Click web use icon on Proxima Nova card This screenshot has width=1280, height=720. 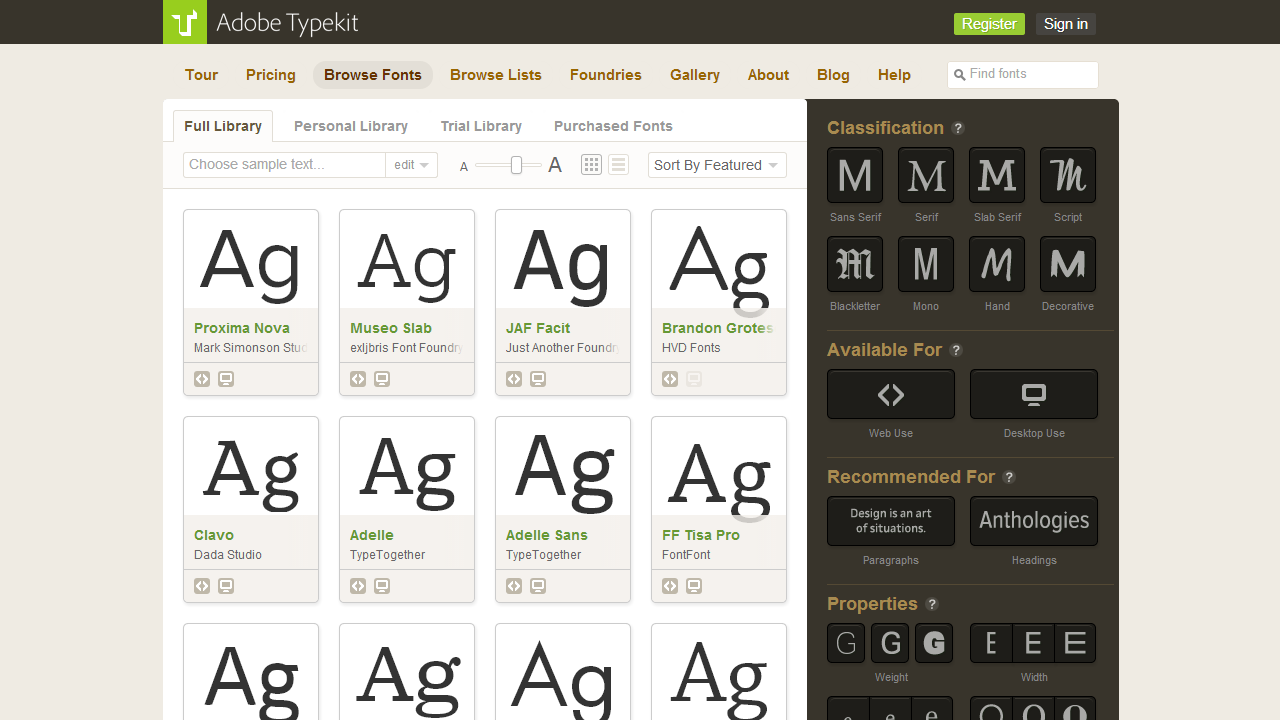tap(202, 379)
